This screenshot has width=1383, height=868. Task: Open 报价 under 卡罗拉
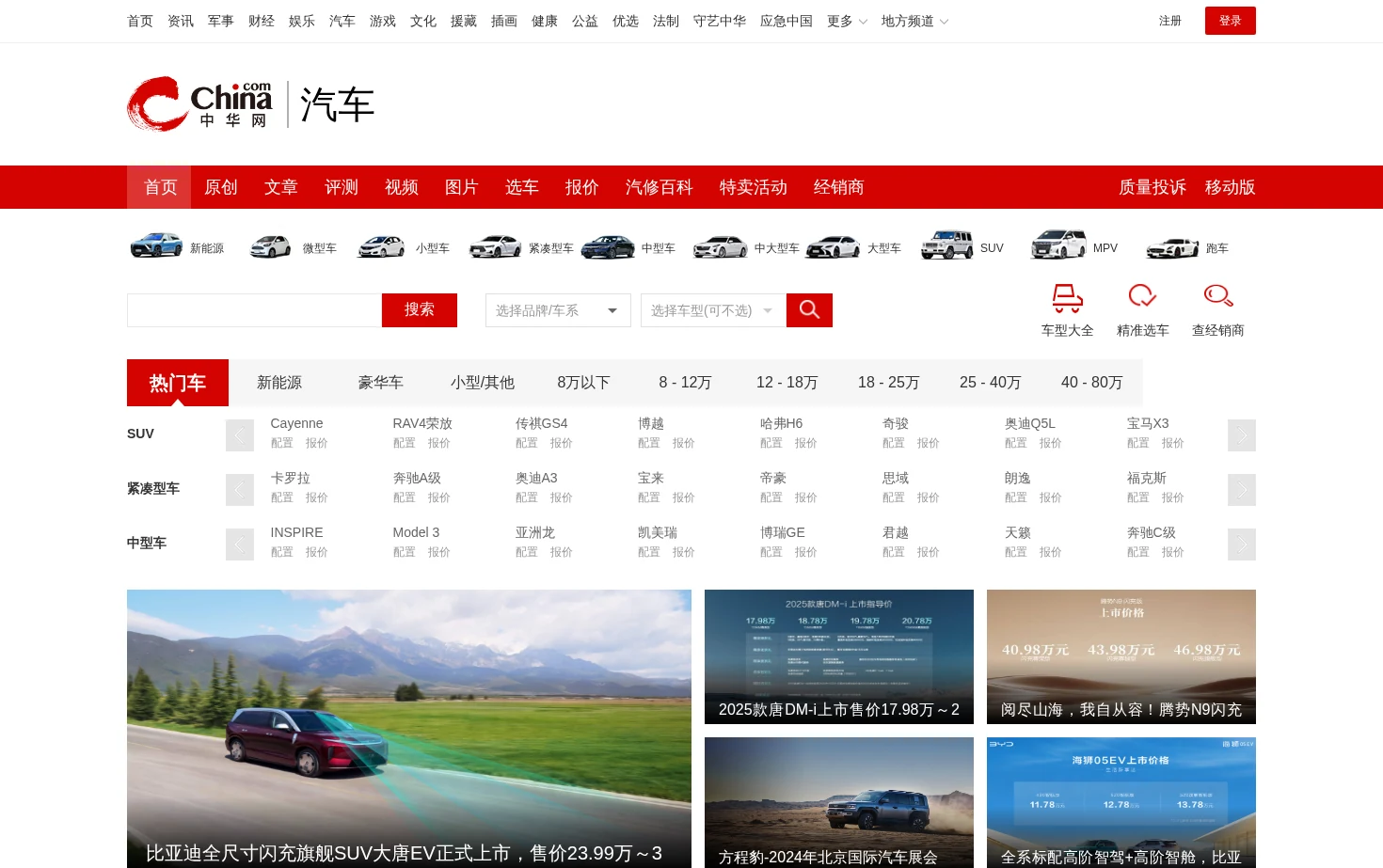pyautogui.click(x=317, y=497)
